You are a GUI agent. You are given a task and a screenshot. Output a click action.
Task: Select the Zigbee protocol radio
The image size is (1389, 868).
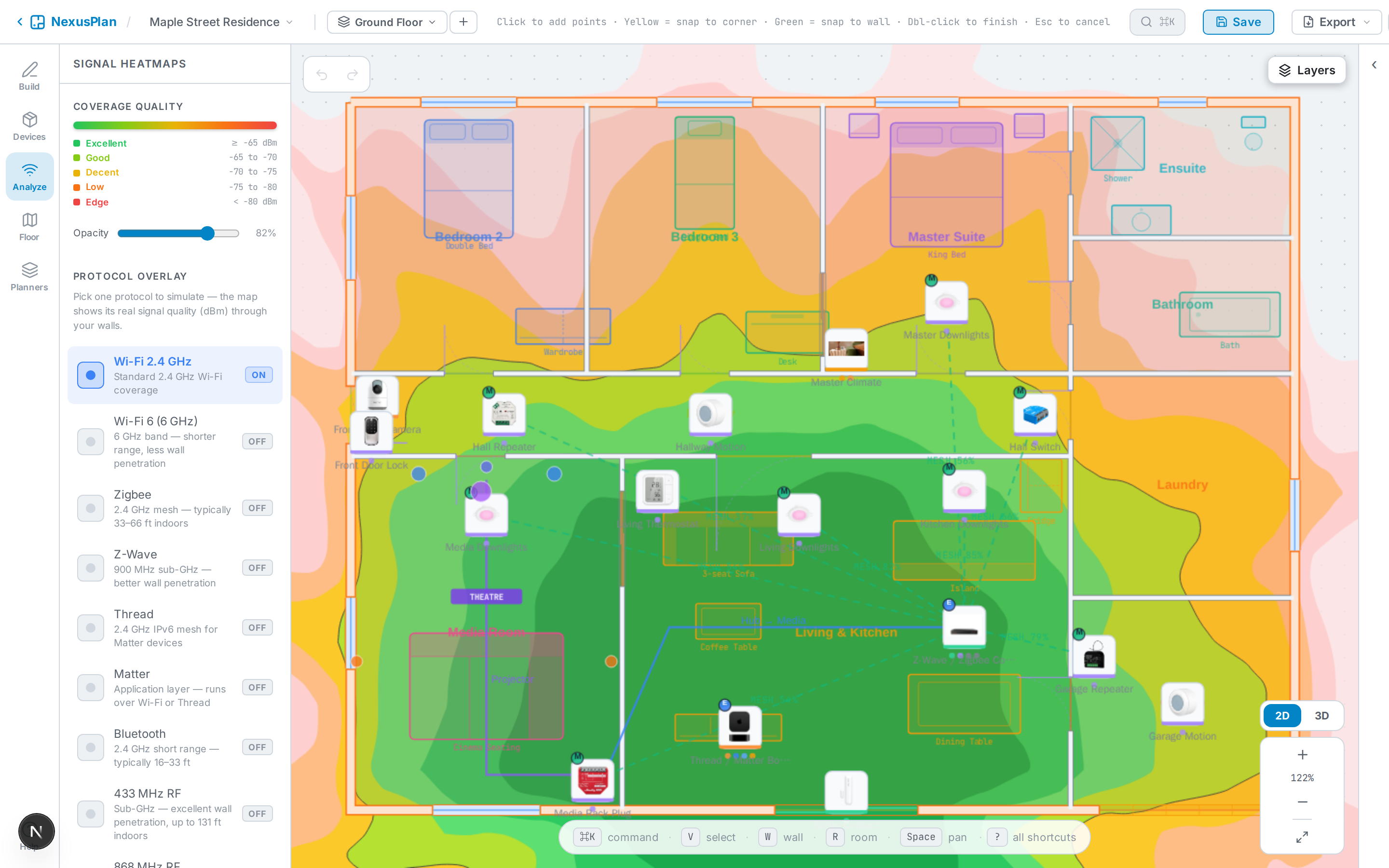[91, 509]
